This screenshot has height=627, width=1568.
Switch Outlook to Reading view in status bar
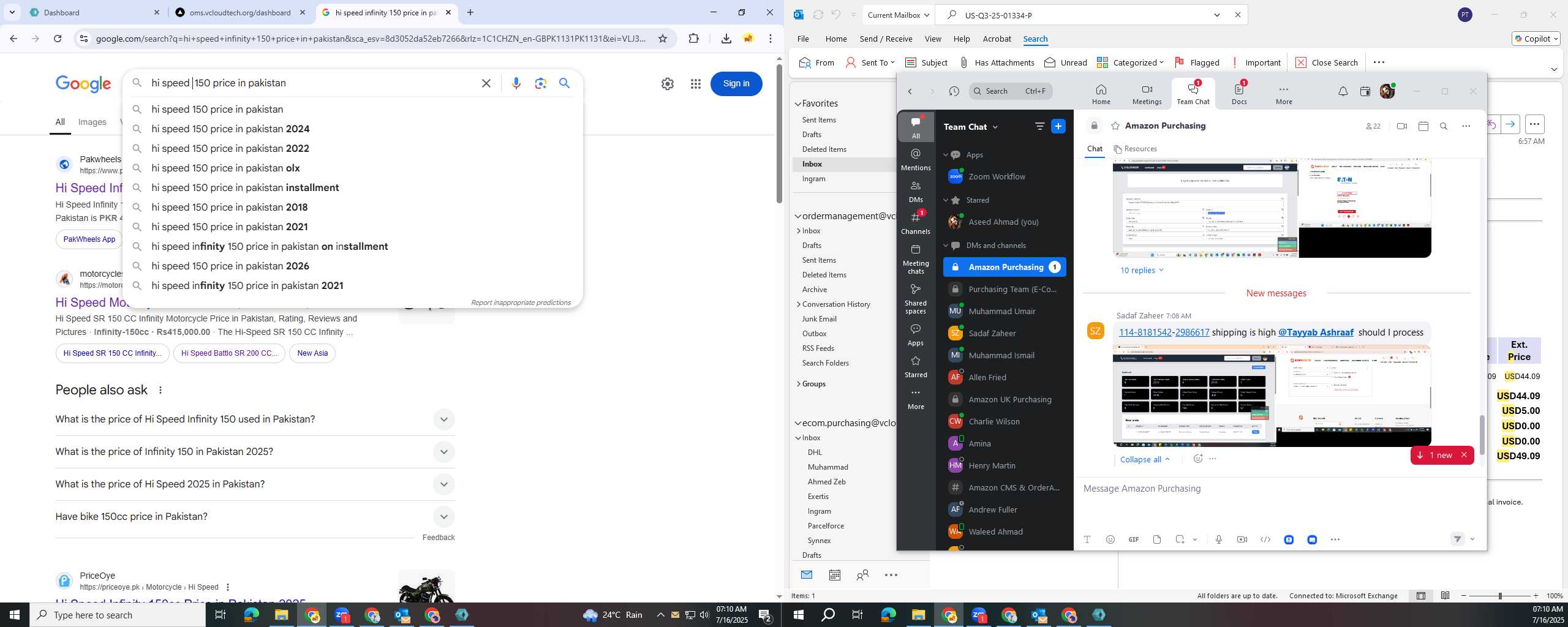(1445, 596)
